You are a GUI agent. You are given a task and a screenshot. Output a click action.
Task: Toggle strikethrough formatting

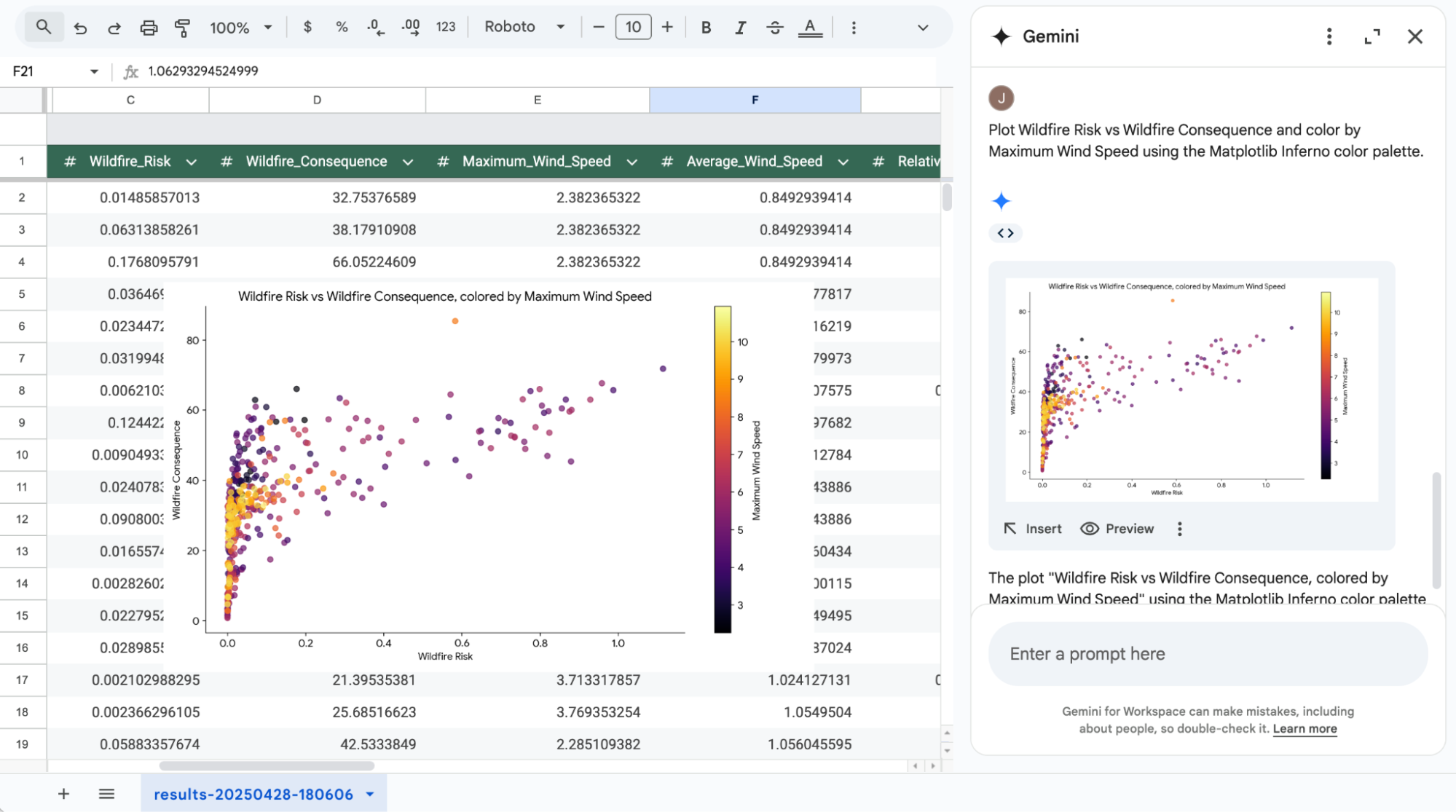click(x=775, y=27)
